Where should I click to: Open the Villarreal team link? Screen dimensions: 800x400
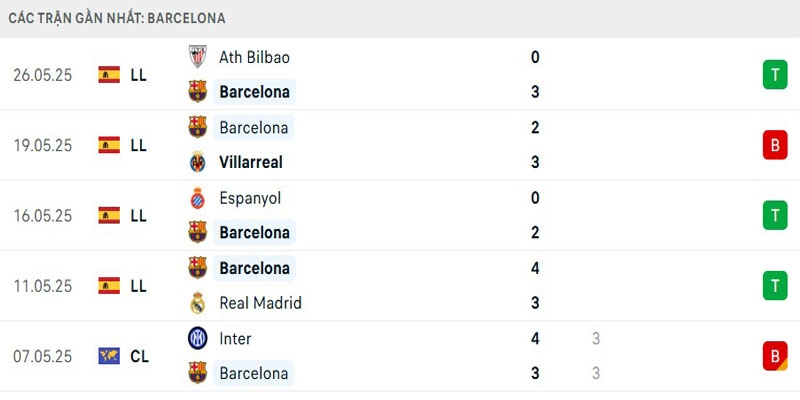(251, 162)
